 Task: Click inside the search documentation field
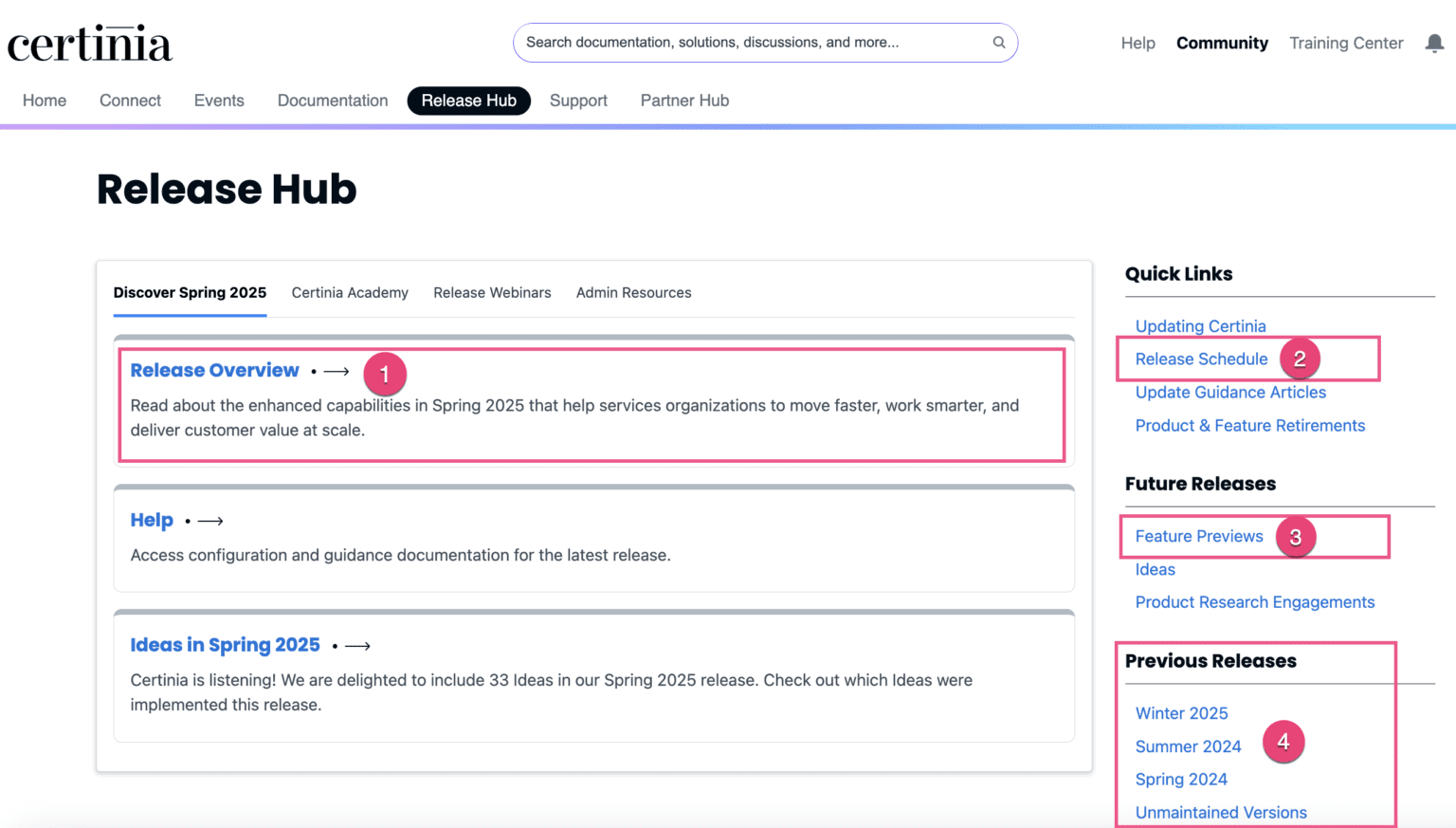tap(749, 43)
